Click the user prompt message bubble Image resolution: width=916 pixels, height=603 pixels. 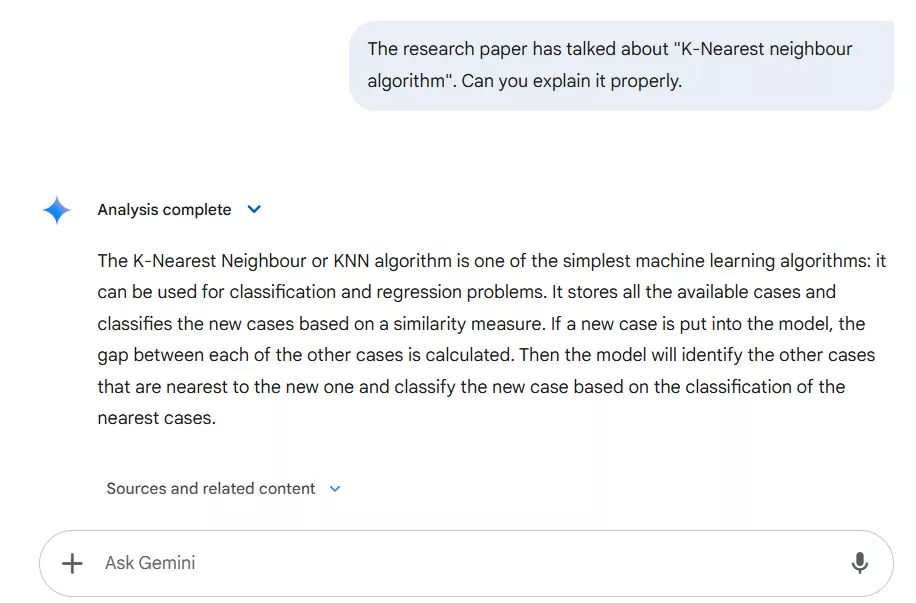pos(621,65)
